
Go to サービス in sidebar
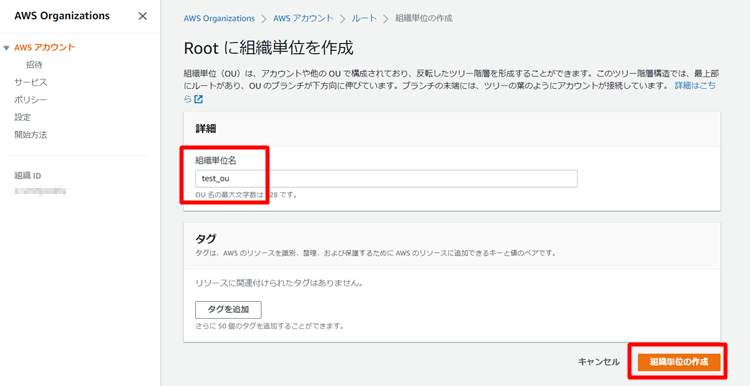coord(31,82)
